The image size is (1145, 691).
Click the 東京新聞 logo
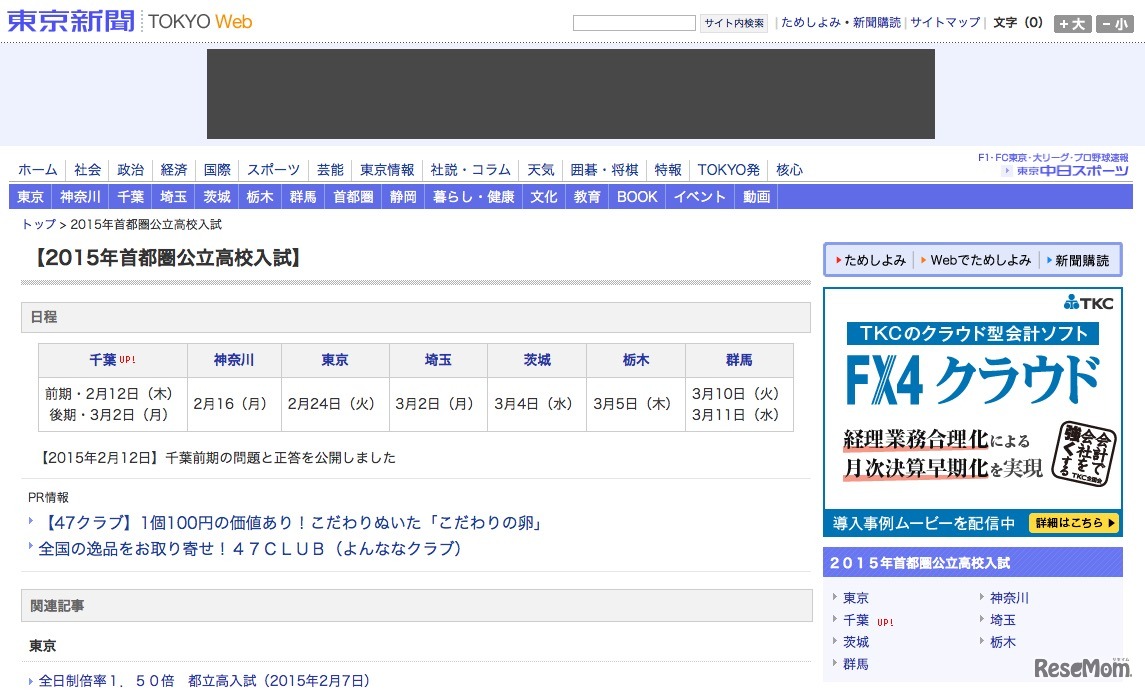pyautogui.click(x=69, y=21)
